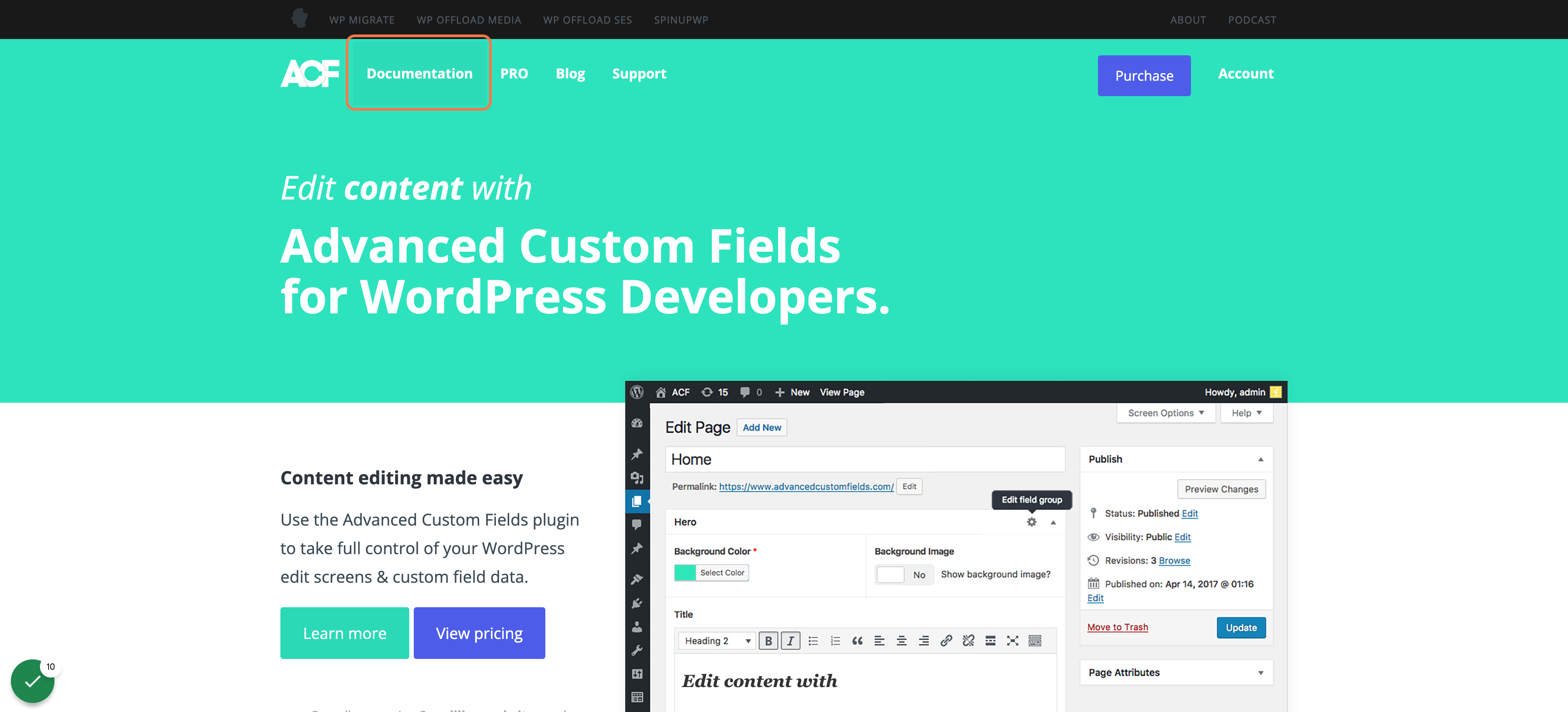Collapse the Hero field group
The height and width of the screenshot is (712, 1568).
[1053, 522]
